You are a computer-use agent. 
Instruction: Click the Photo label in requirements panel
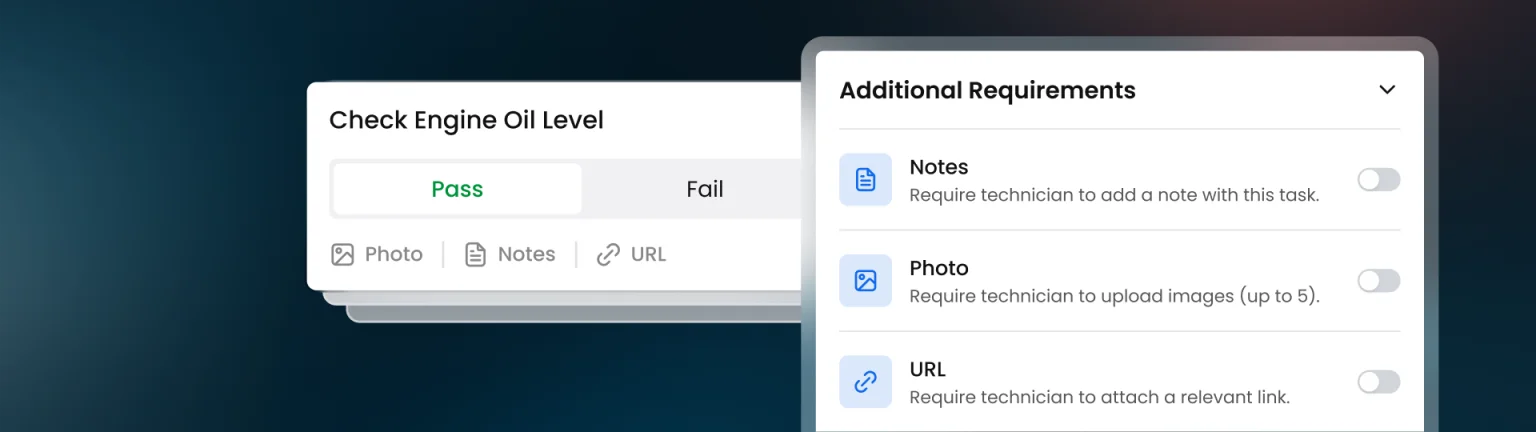(x=939, y=268)
